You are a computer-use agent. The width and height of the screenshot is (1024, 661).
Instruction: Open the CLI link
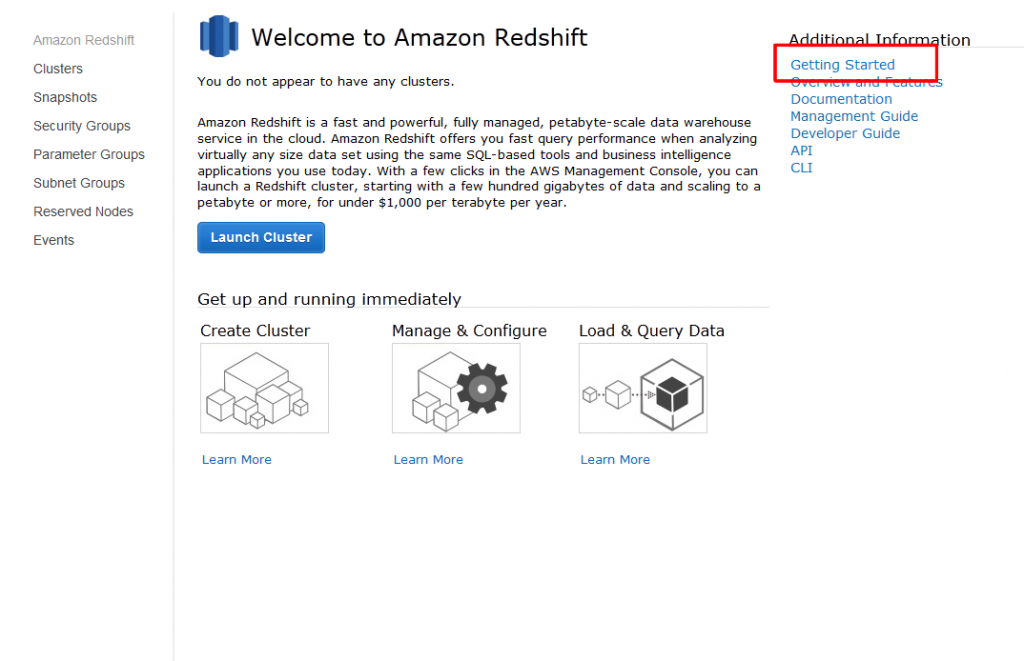(x=801, y=168)
